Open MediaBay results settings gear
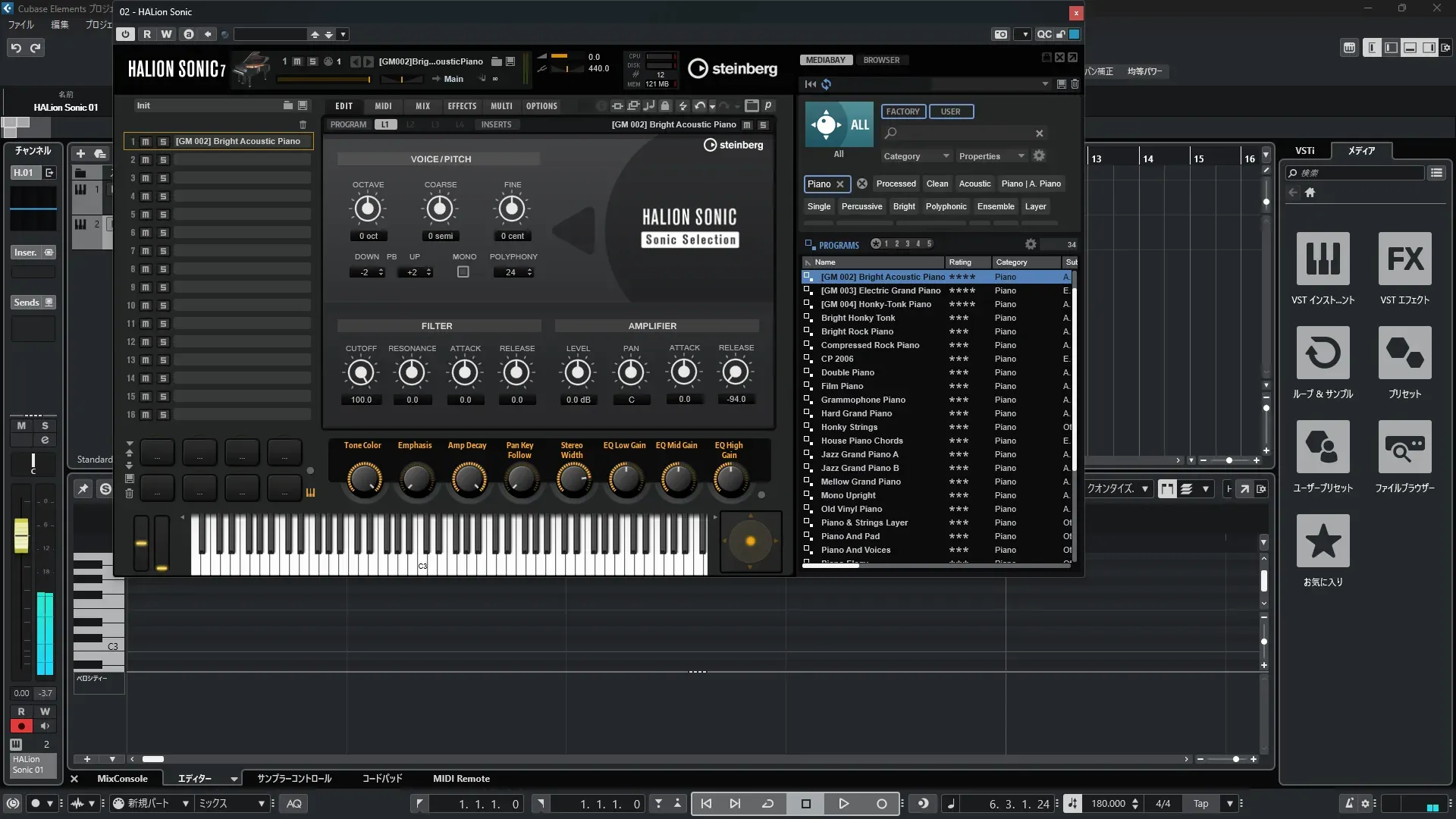 (1031, 244)
